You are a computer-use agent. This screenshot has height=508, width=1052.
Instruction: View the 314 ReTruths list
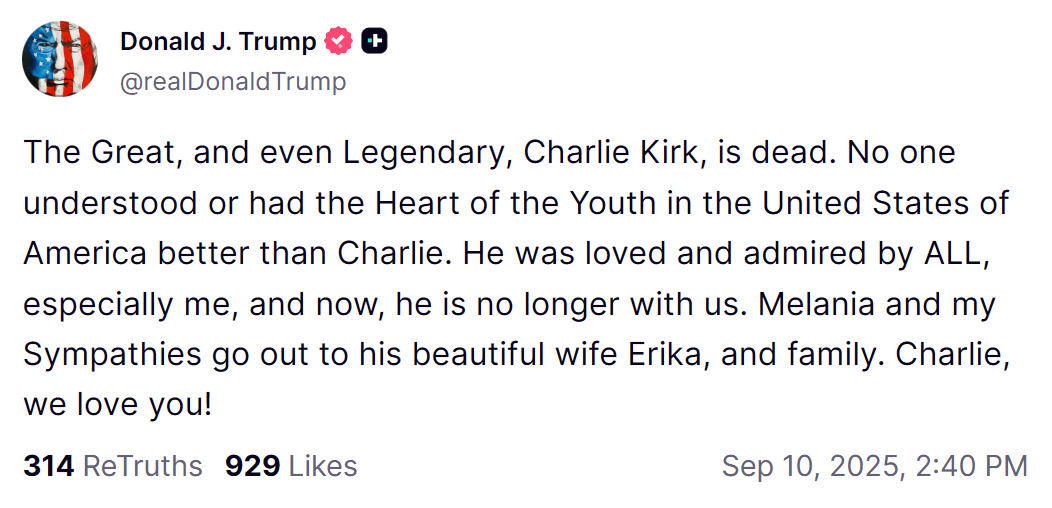[x=112, y=466]
